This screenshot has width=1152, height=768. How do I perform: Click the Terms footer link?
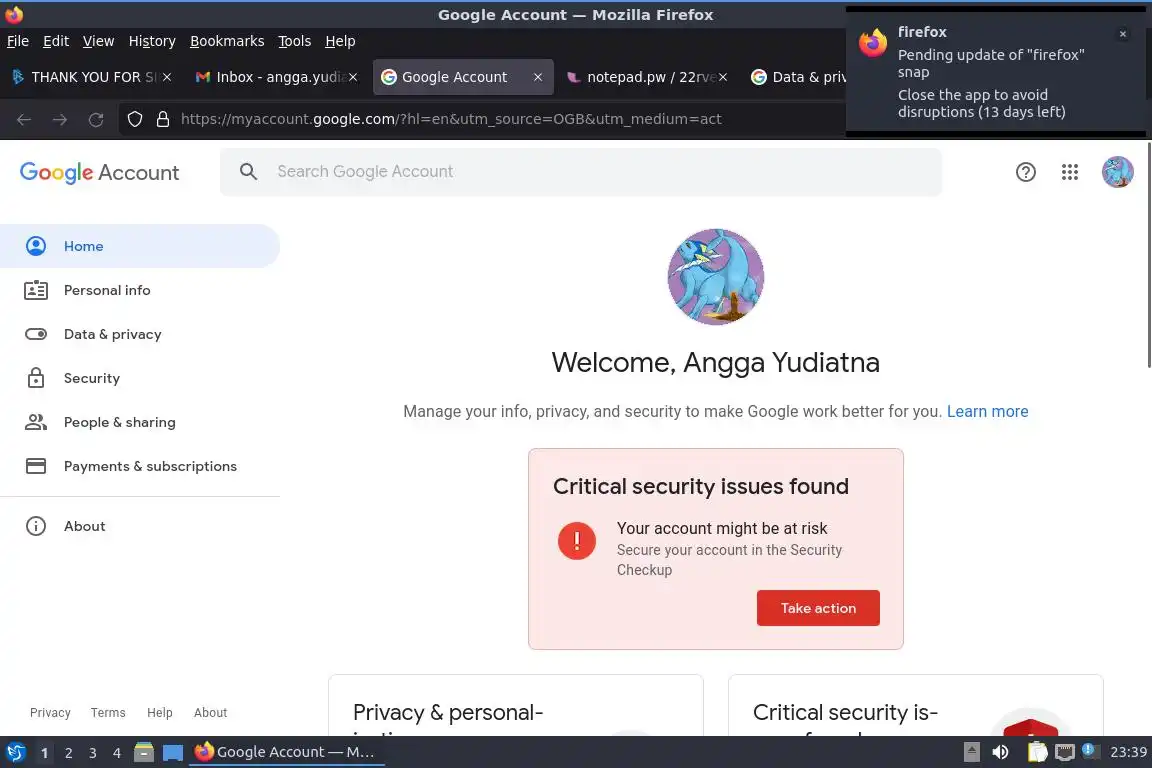[x=108, y=713]
